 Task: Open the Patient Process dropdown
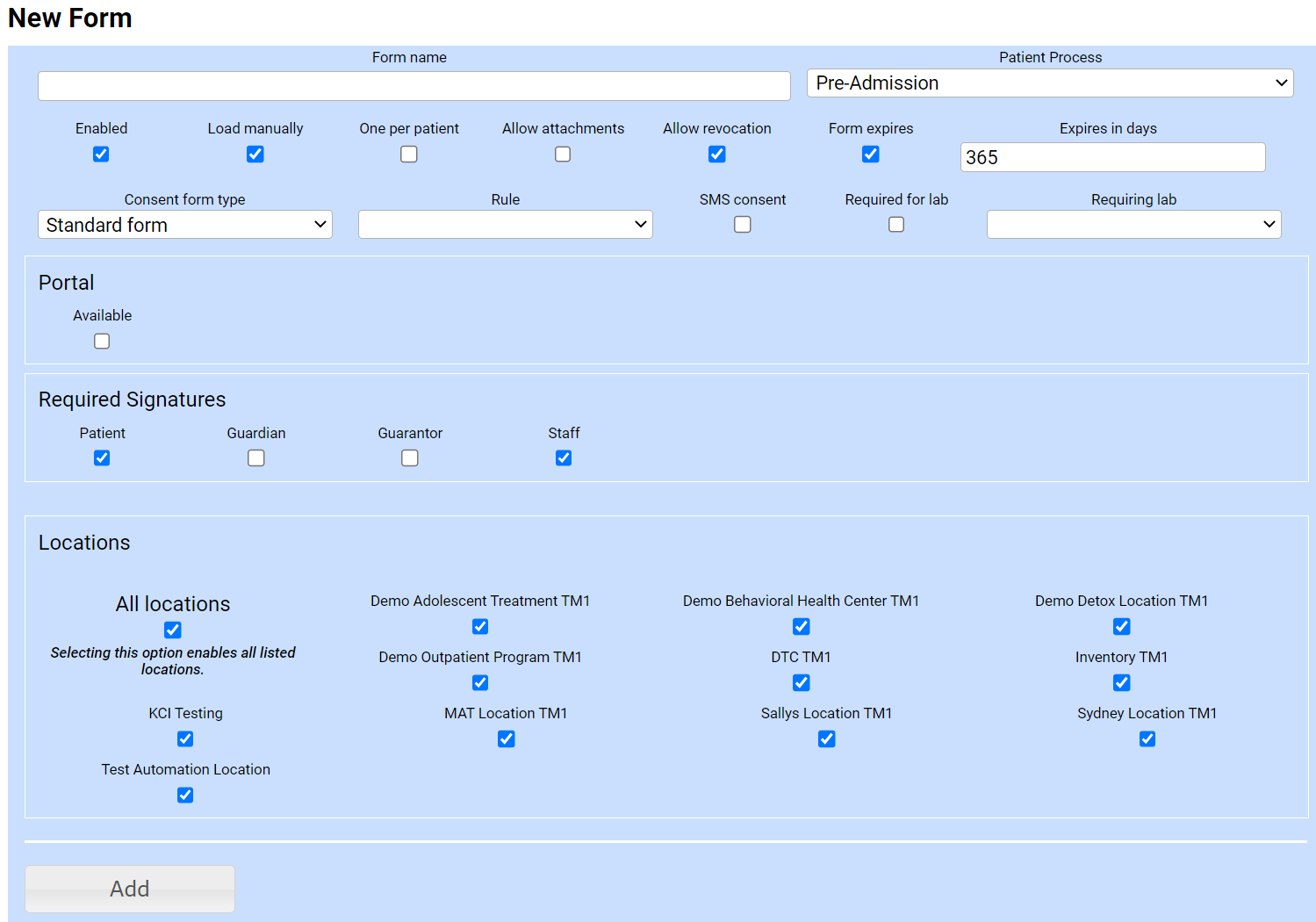(x=1049, y=83)
